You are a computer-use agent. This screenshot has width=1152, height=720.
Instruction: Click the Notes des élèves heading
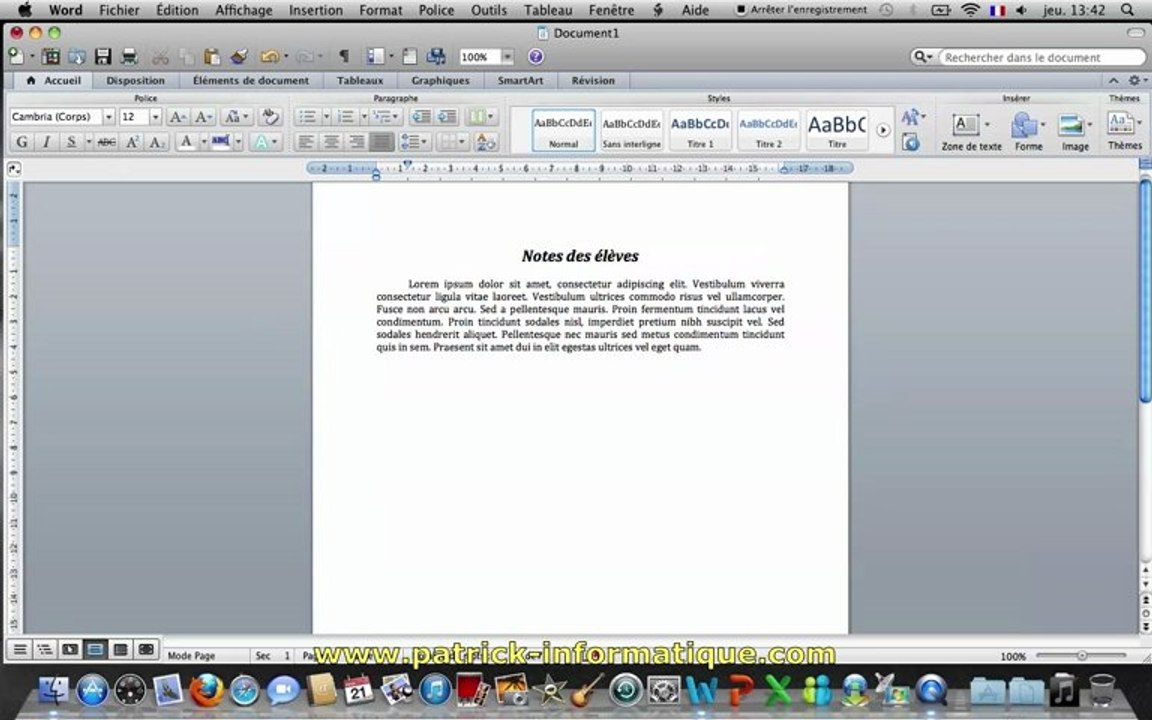[x=580, y=256]
